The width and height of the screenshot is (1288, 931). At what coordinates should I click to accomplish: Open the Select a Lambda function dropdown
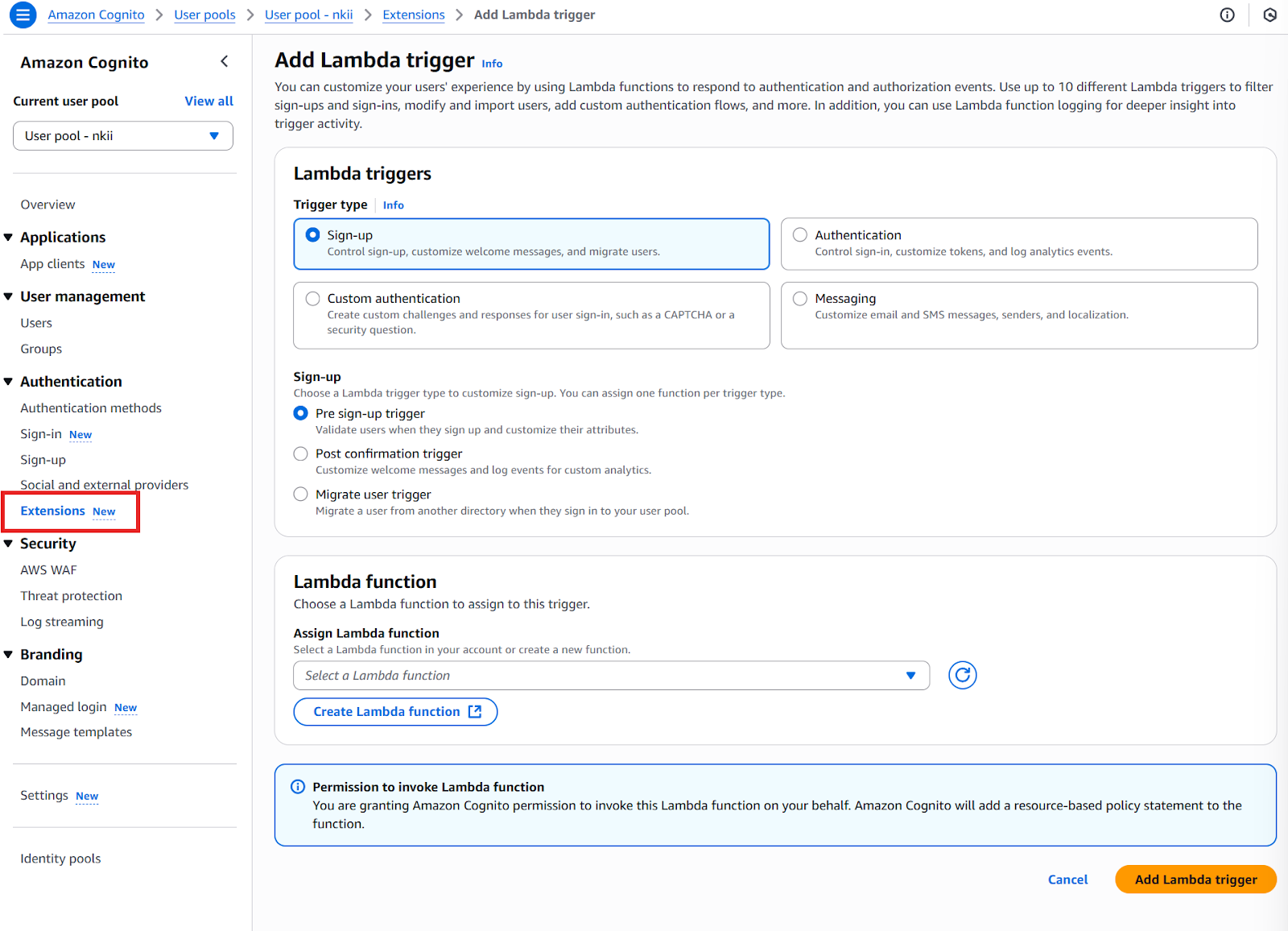(x=610, y=675)
